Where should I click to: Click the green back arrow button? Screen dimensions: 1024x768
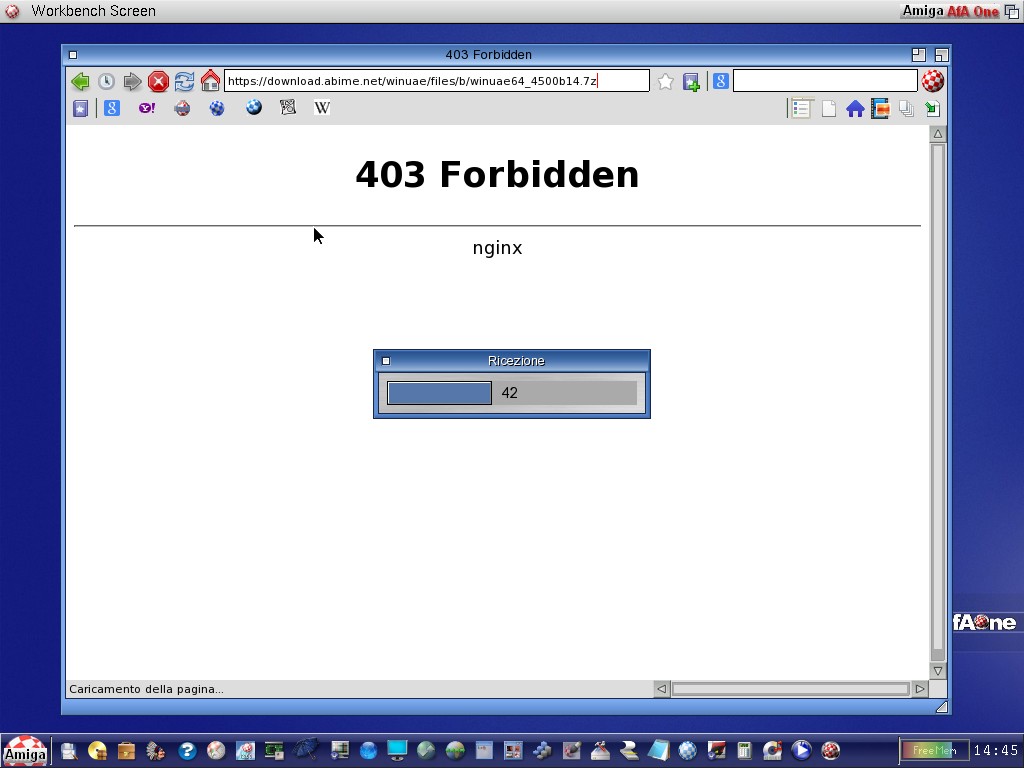(80, 82)
